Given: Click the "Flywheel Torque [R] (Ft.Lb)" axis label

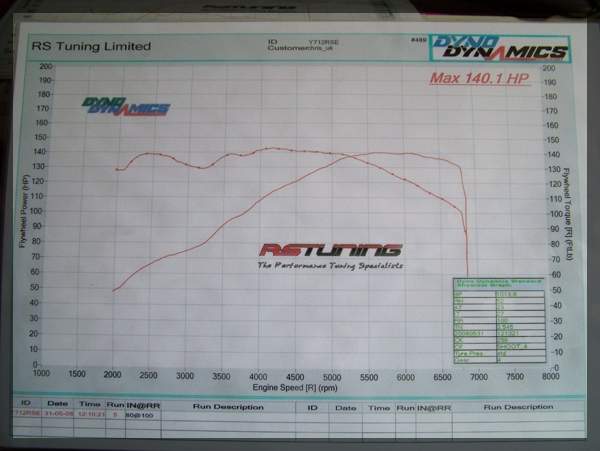Looking at the screenshot, I should click(567, 214).
